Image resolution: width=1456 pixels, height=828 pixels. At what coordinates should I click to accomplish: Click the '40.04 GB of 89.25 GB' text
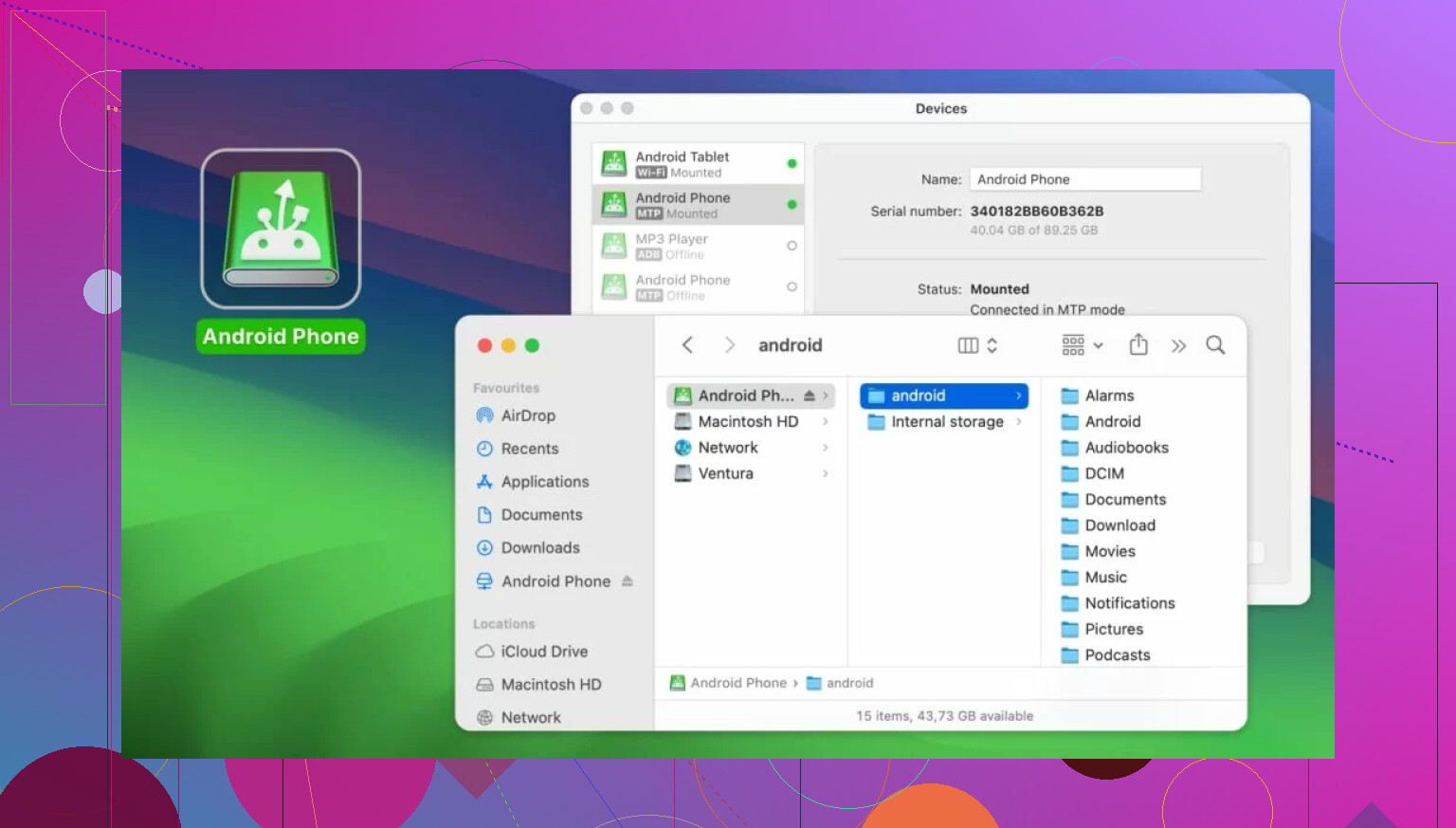1034,230
